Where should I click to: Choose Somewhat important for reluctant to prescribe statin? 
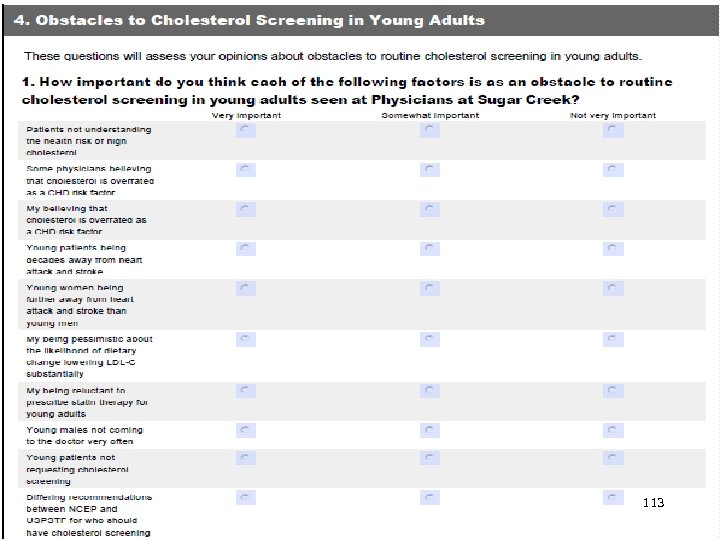click(x=427, y=392)
